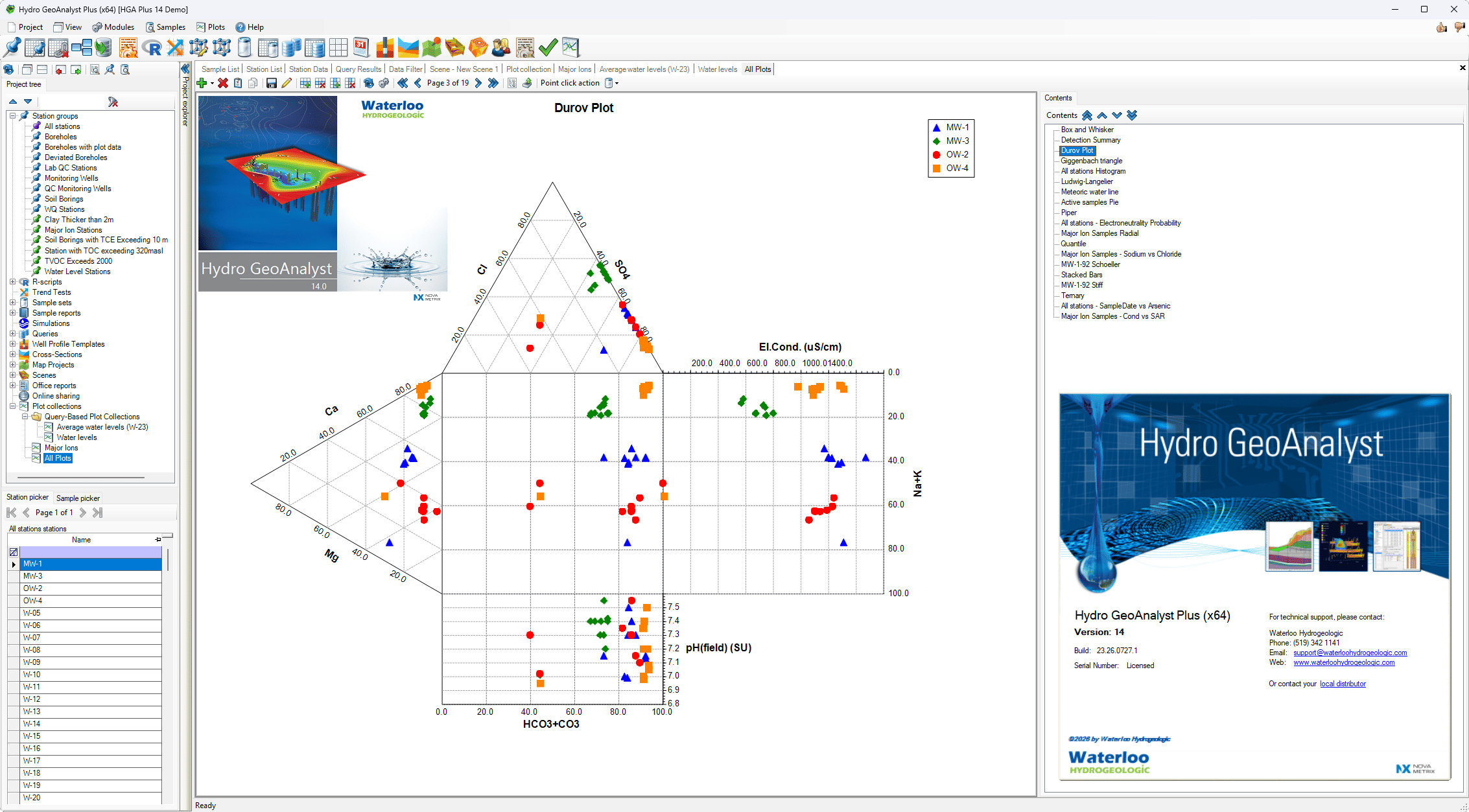Viewport: 1469px width, 812px height.
Task: Open the Project menu
Action: [25, 27]
